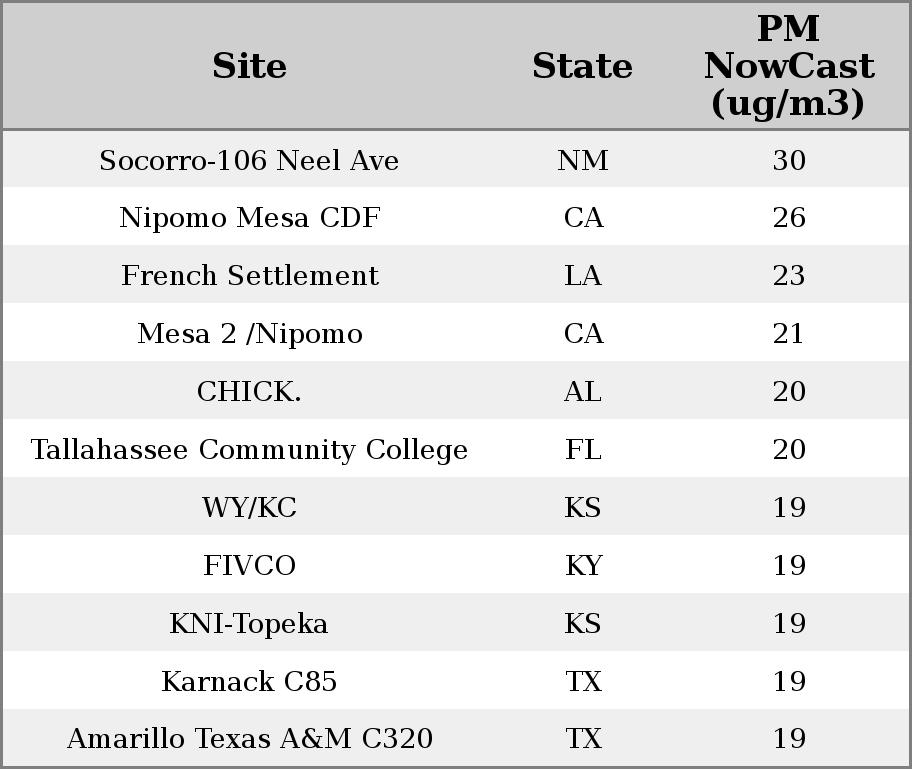Select the Socorro-106 Neel Ave site cell

pyautogui.click(x=249, y=160)
